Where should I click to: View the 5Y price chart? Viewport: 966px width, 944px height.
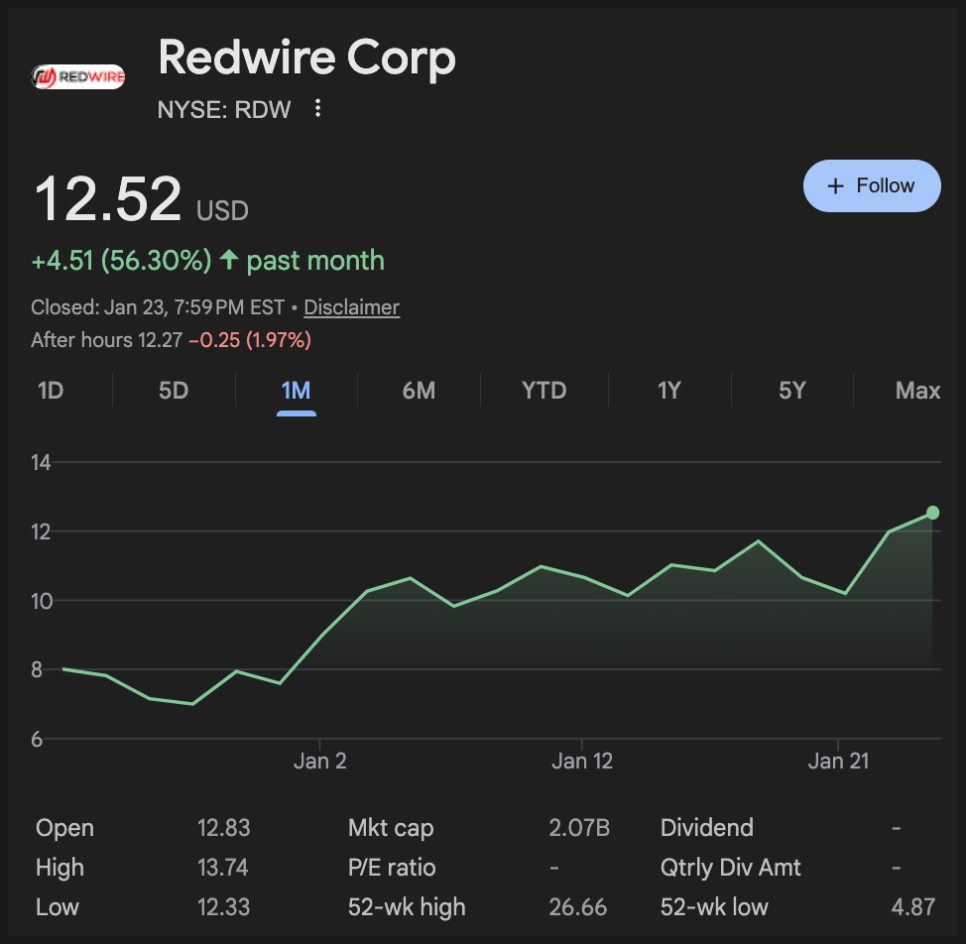coord(792,391)
